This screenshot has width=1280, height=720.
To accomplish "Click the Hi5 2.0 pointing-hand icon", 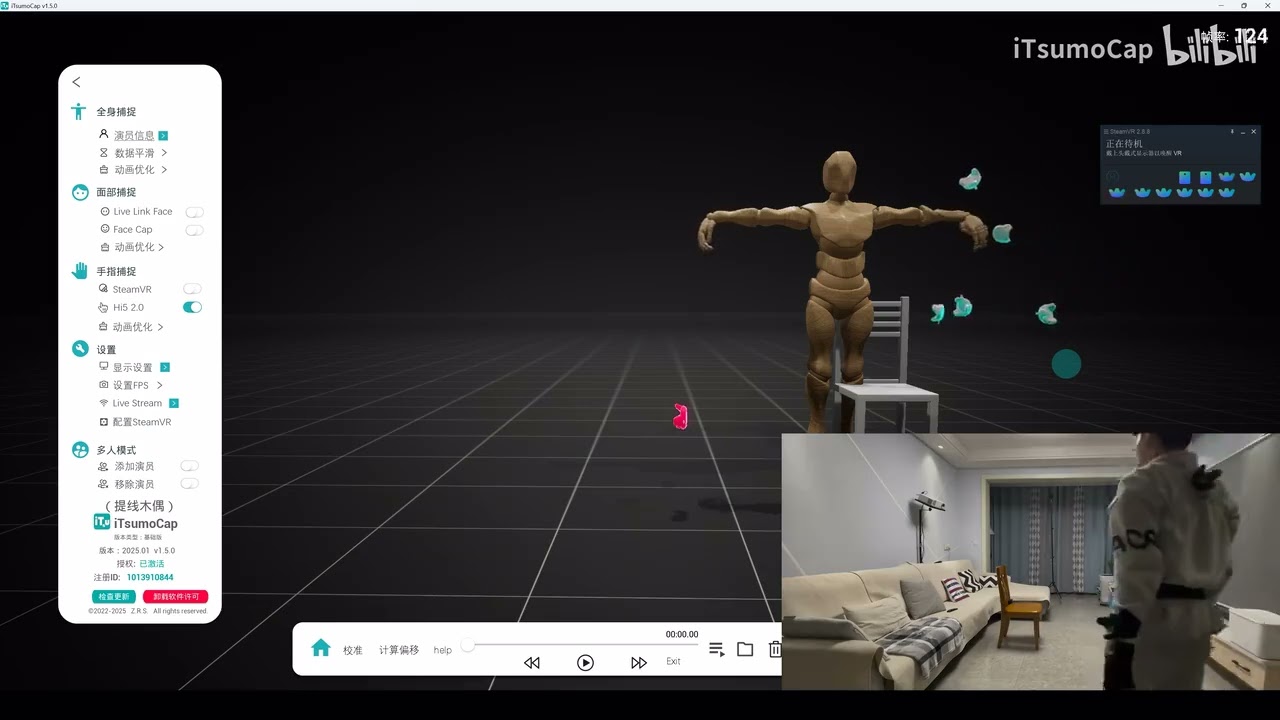I will click(x=103, y=307).
